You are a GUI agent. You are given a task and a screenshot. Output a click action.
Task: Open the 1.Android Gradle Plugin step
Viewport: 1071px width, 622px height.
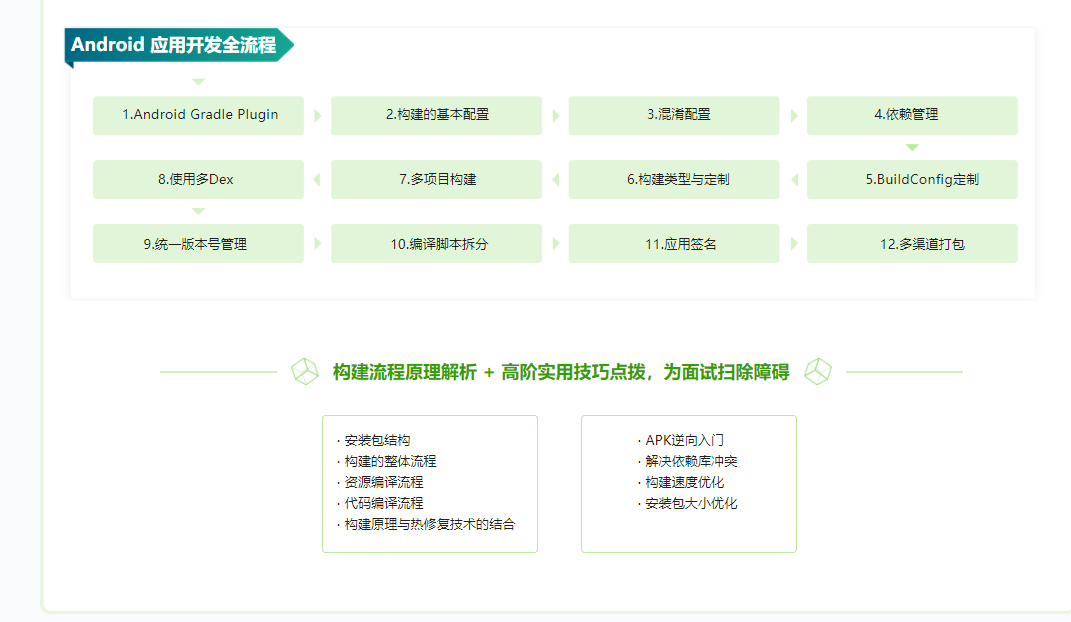point(199,115)
